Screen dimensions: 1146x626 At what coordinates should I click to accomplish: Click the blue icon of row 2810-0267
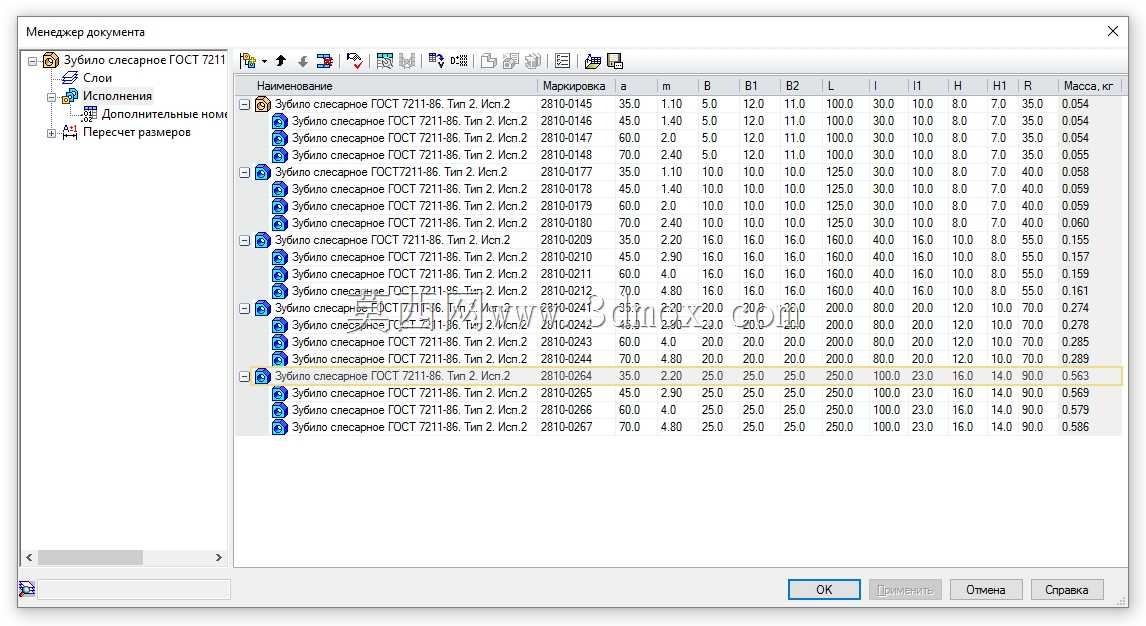[x=279, y=427]
